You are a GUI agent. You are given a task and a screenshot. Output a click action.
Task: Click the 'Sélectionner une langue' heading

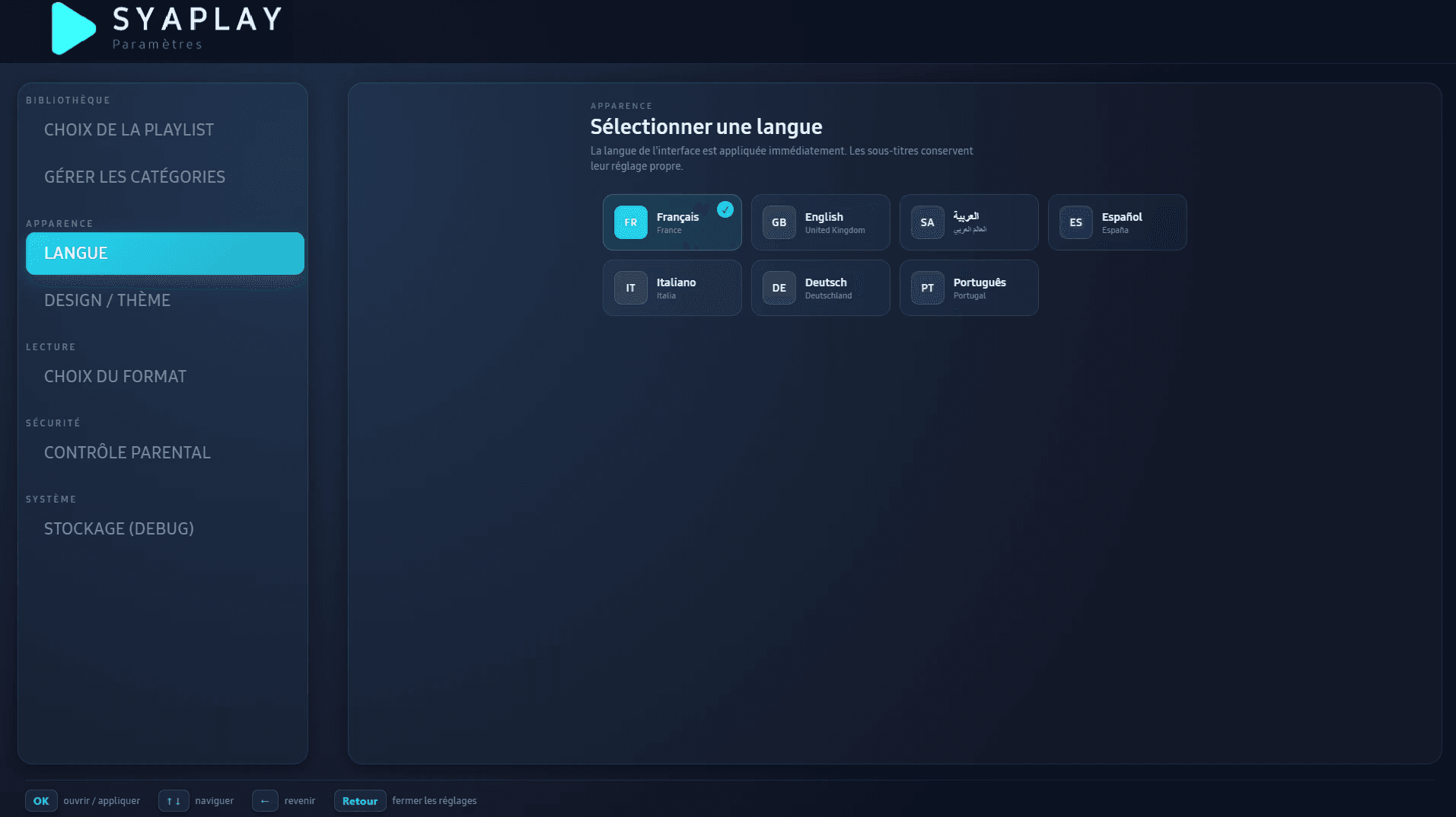[x=706, y=126]
